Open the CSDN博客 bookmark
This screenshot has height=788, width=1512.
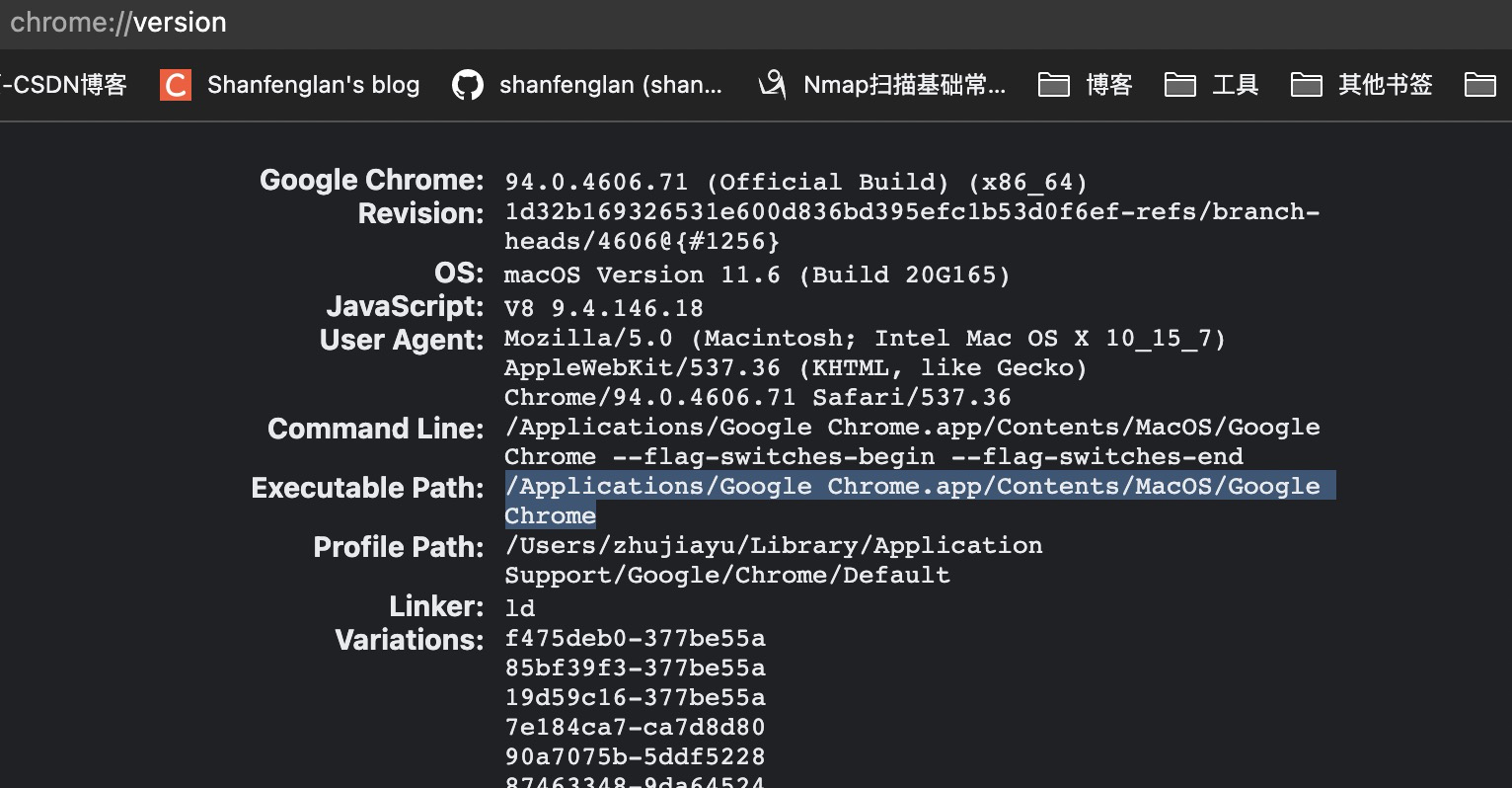tap(64, 85)
